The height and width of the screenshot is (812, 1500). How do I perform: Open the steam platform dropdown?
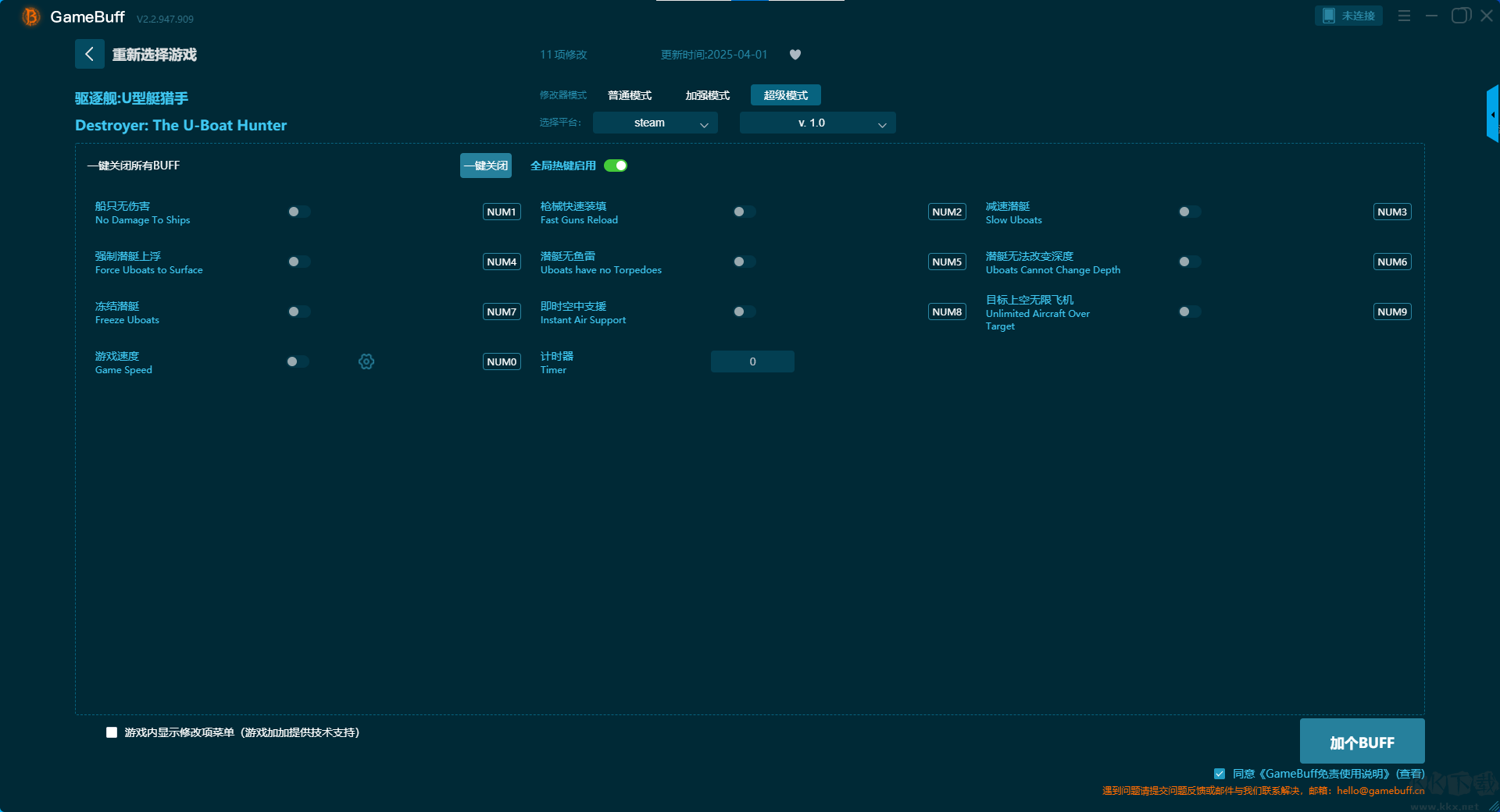click(655, 123)
